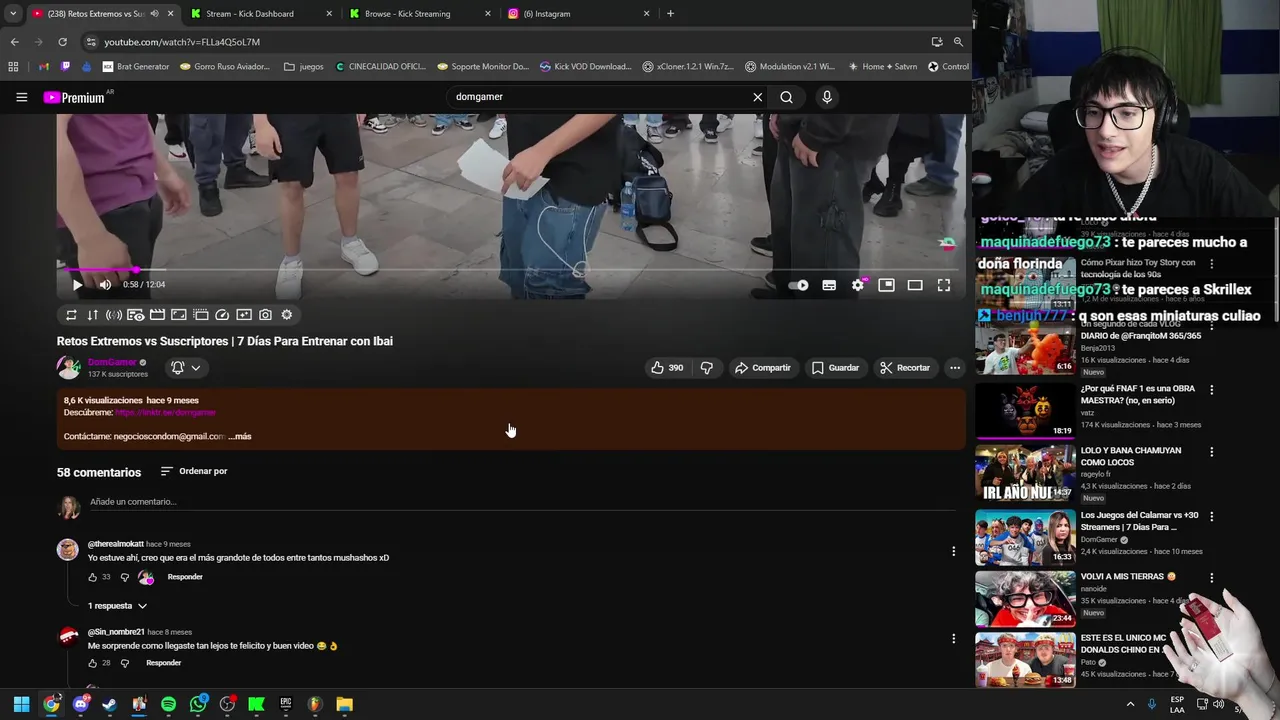Open options for Los Juegos del Calamar video
This screenshot has height=720, width=1280.
1211,517
